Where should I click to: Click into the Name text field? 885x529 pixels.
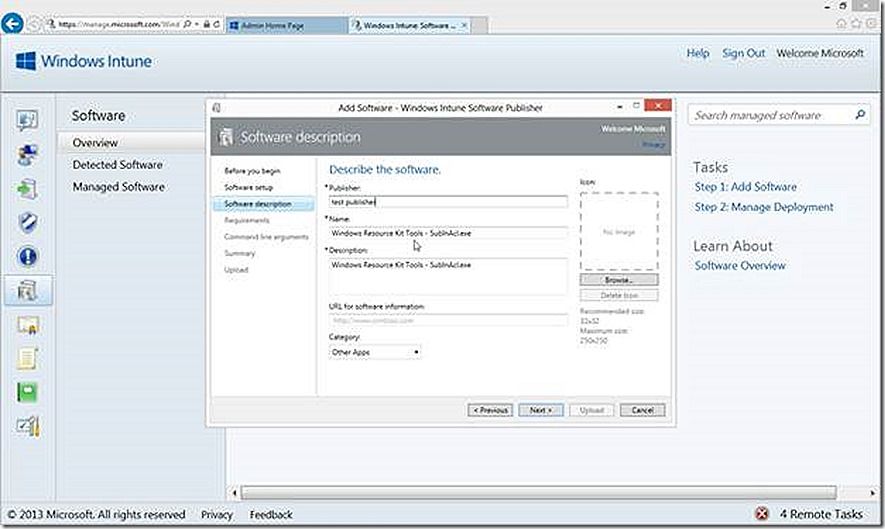pos(448,233)
